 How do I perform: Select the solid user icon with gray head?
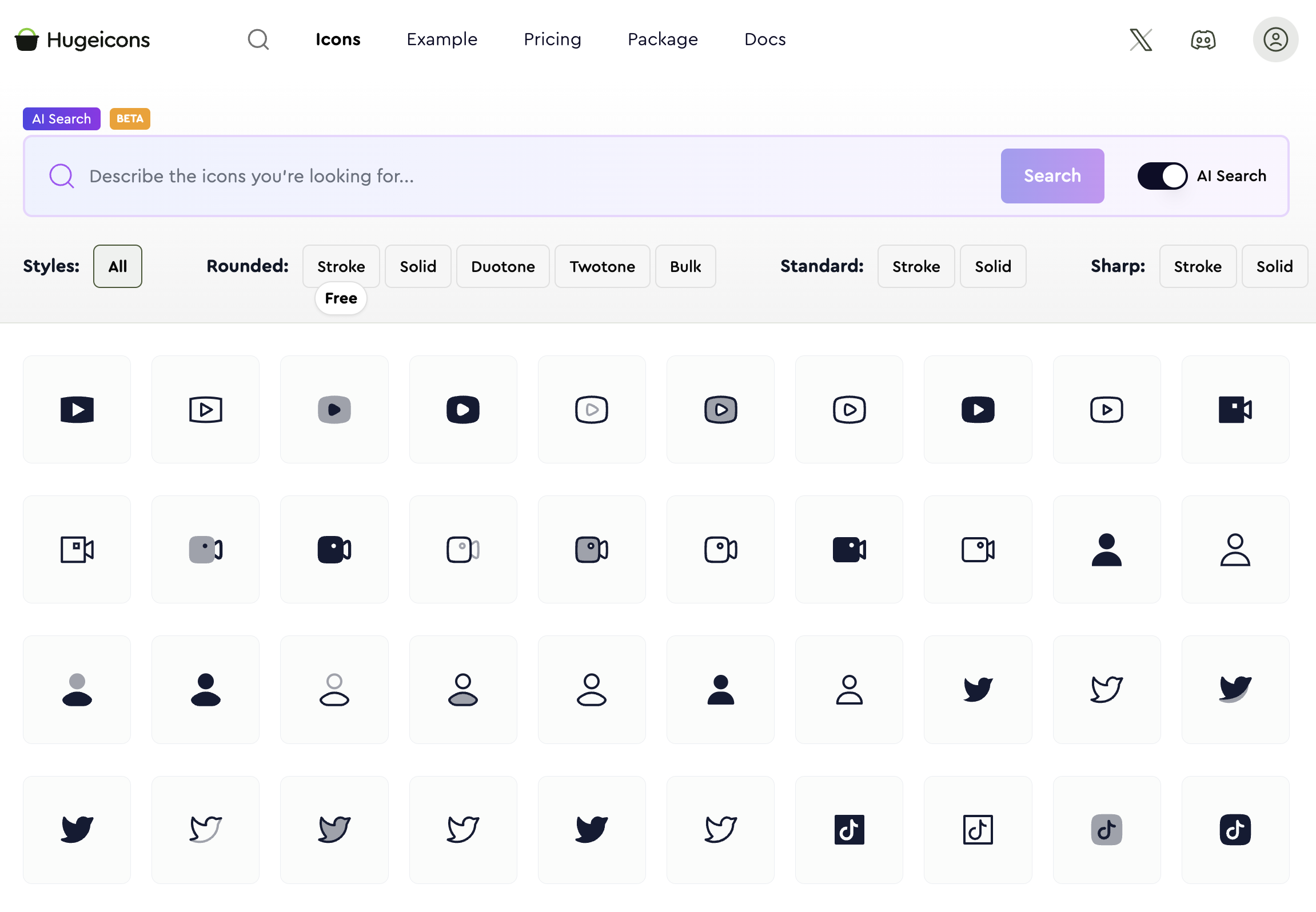pyautogui.click(x=77, y=690)
